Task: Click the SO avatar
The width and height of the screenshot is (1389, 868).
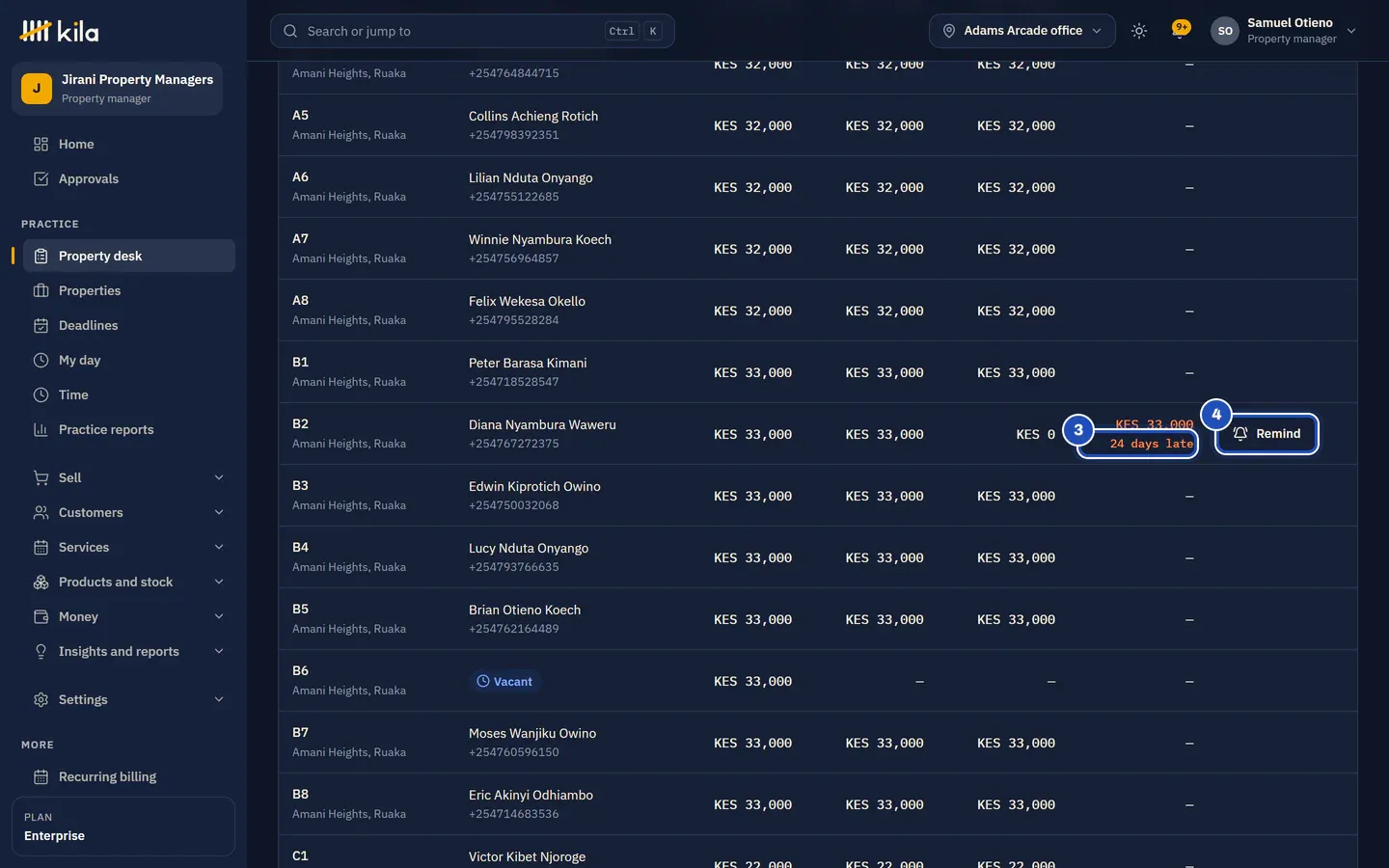Action: (x=1225, y=31)
